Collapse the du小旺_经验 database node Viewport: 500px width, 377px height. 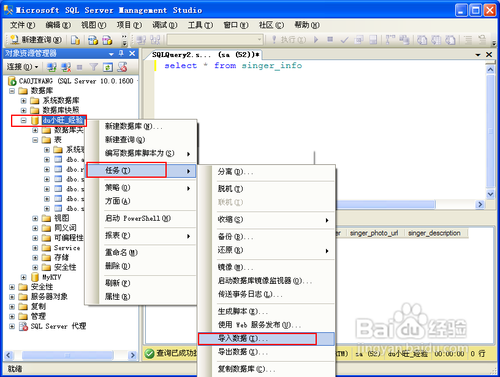click(x=24, y=120)
